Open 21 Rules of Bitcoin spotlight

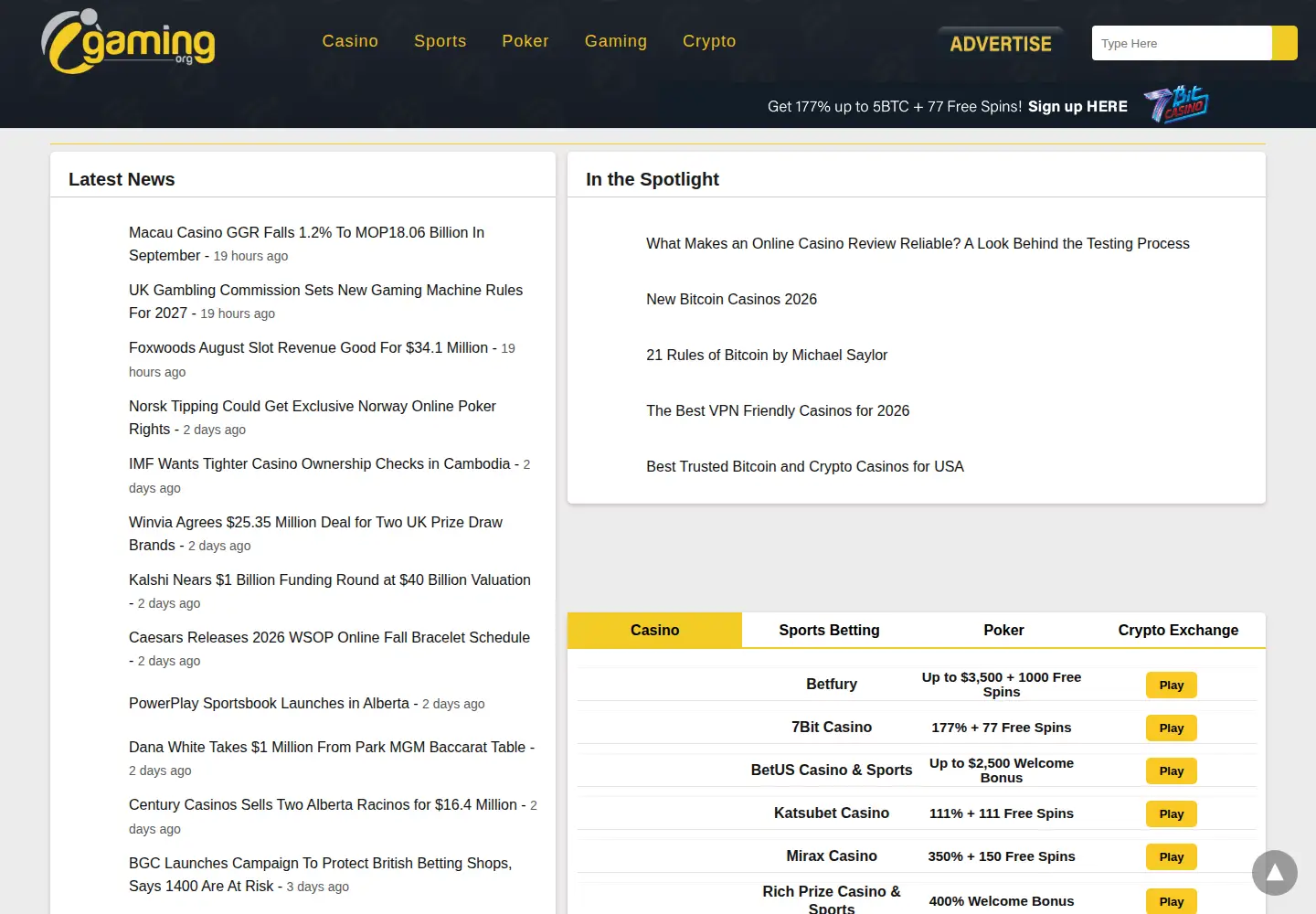[767, 355]
